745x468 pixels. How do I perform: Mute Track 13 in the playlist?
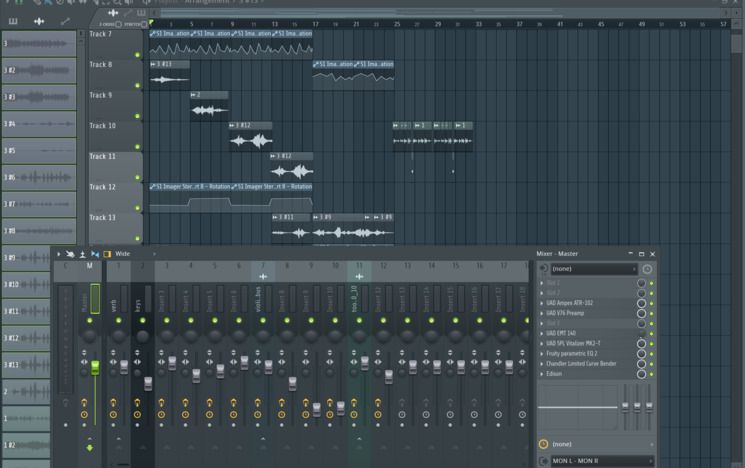(x=137, y=239)
